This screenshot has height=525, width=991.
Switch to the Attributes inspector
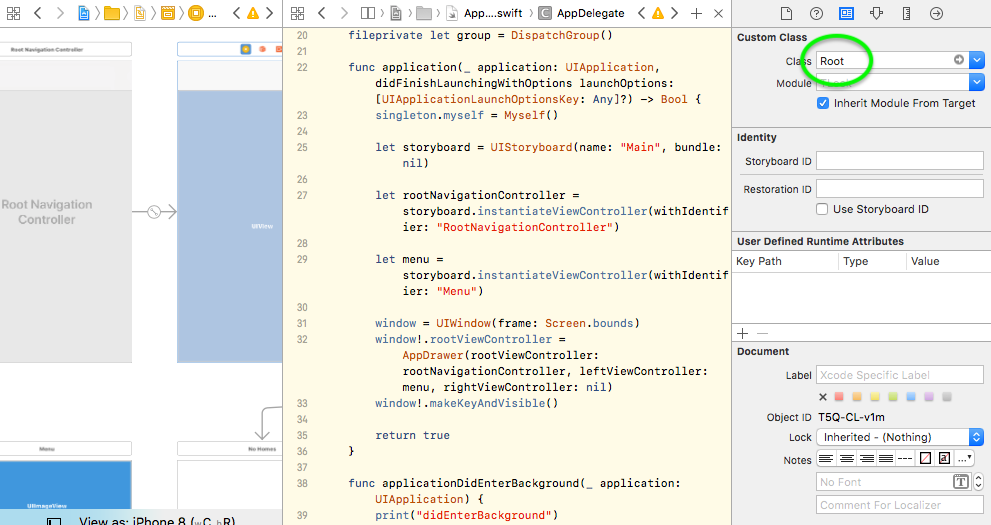pos(877,13)
